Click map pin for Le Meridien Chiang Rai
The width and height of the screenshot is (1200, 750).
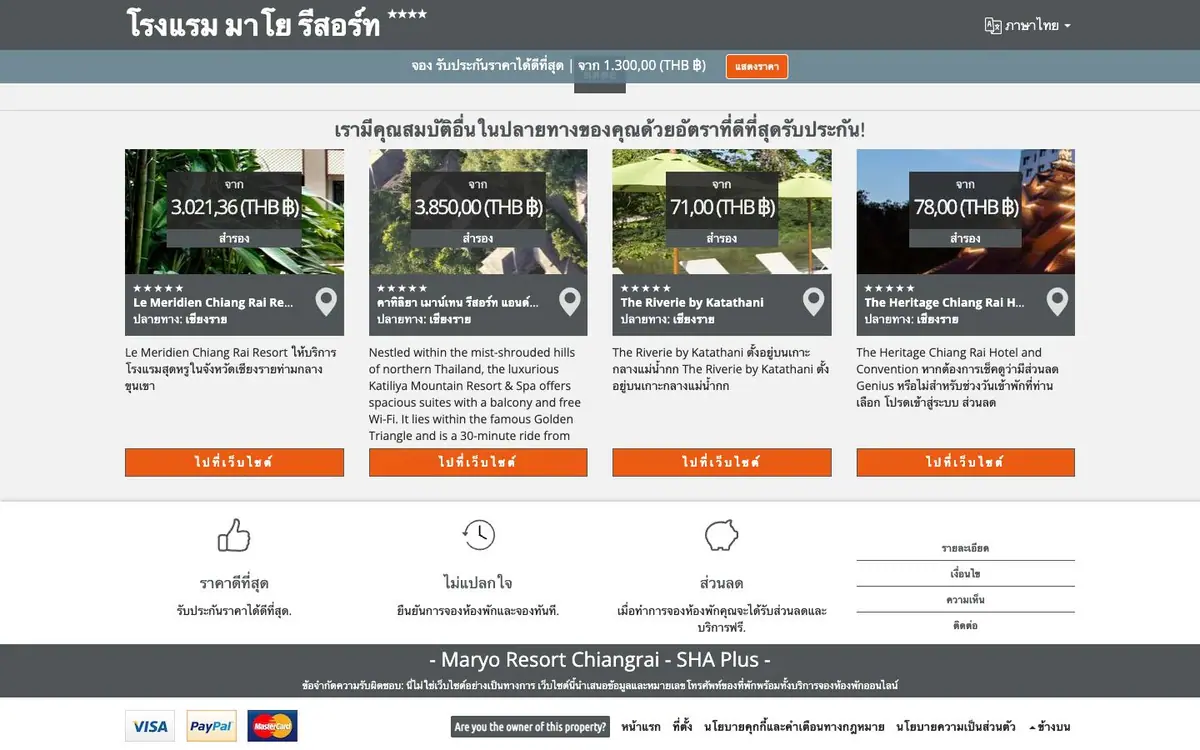tap(326, 301)
